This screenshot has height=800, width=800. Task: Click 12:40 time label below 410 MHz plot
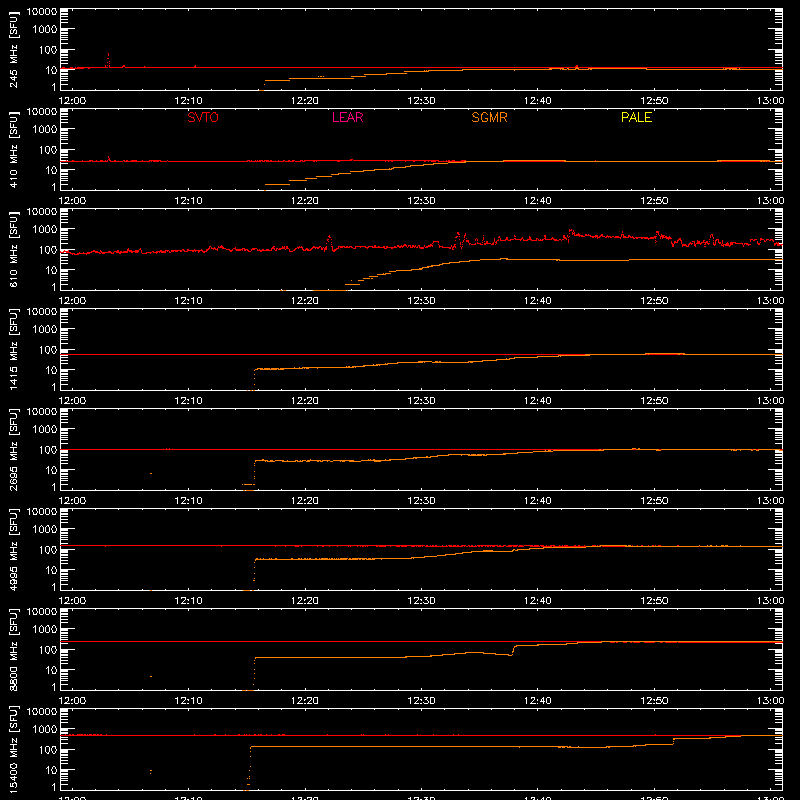[x=538, y=201]
